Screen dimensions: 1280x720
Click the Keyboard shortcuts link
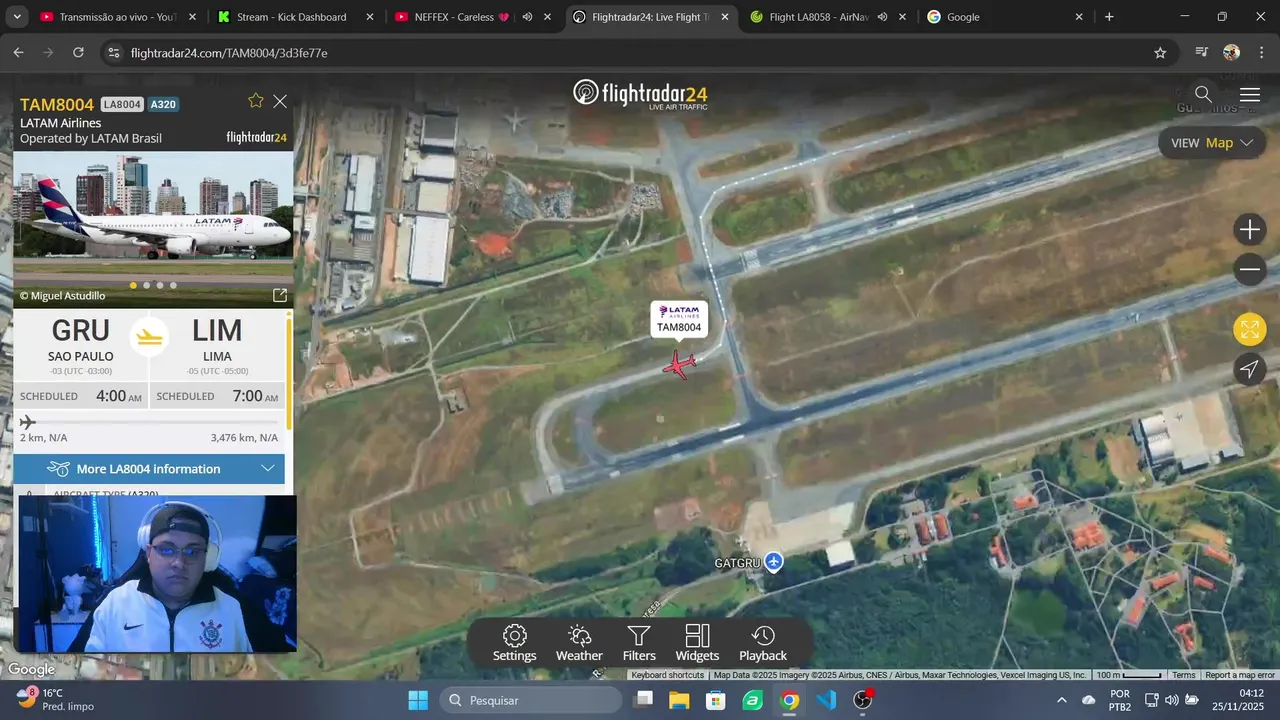tap(667, 675)
